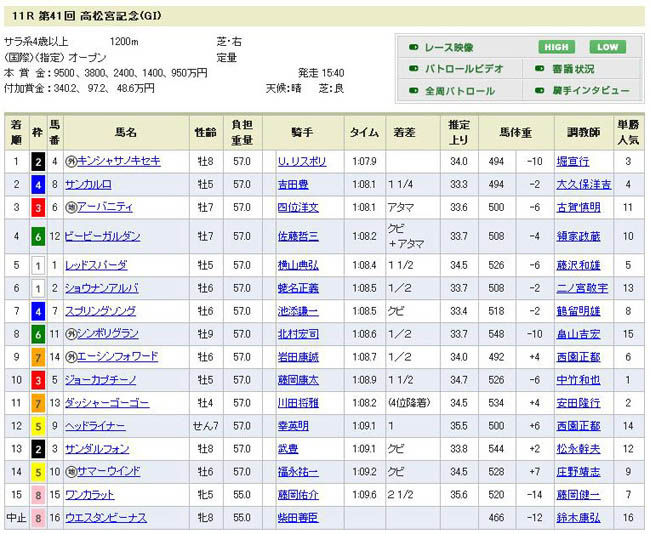Click the 馬名 column header
The height and width of the screenshot is (534, 650).
point(126,132)
